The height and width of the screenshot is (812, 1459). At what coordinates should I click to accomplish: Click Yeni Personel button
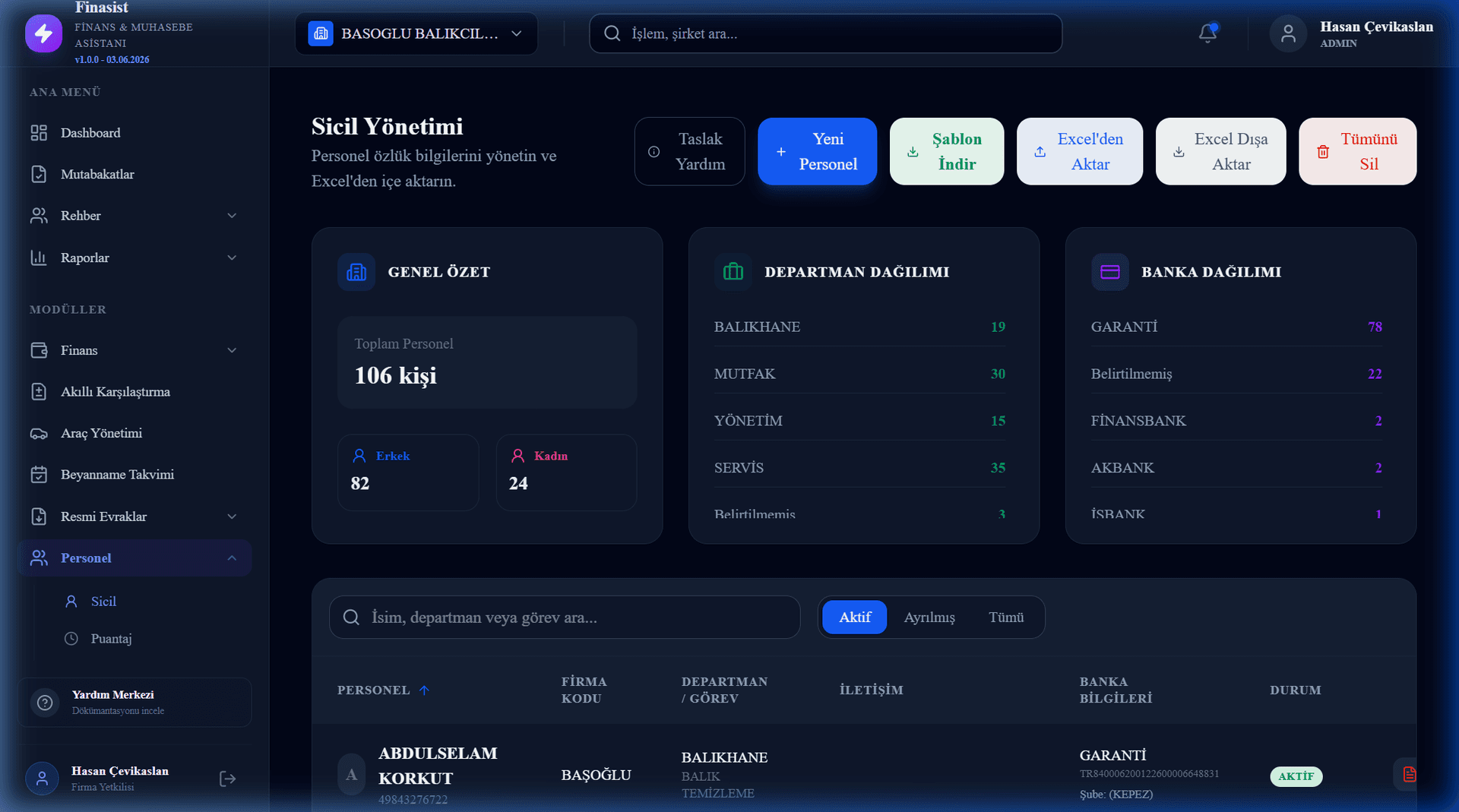coord(817,151)
